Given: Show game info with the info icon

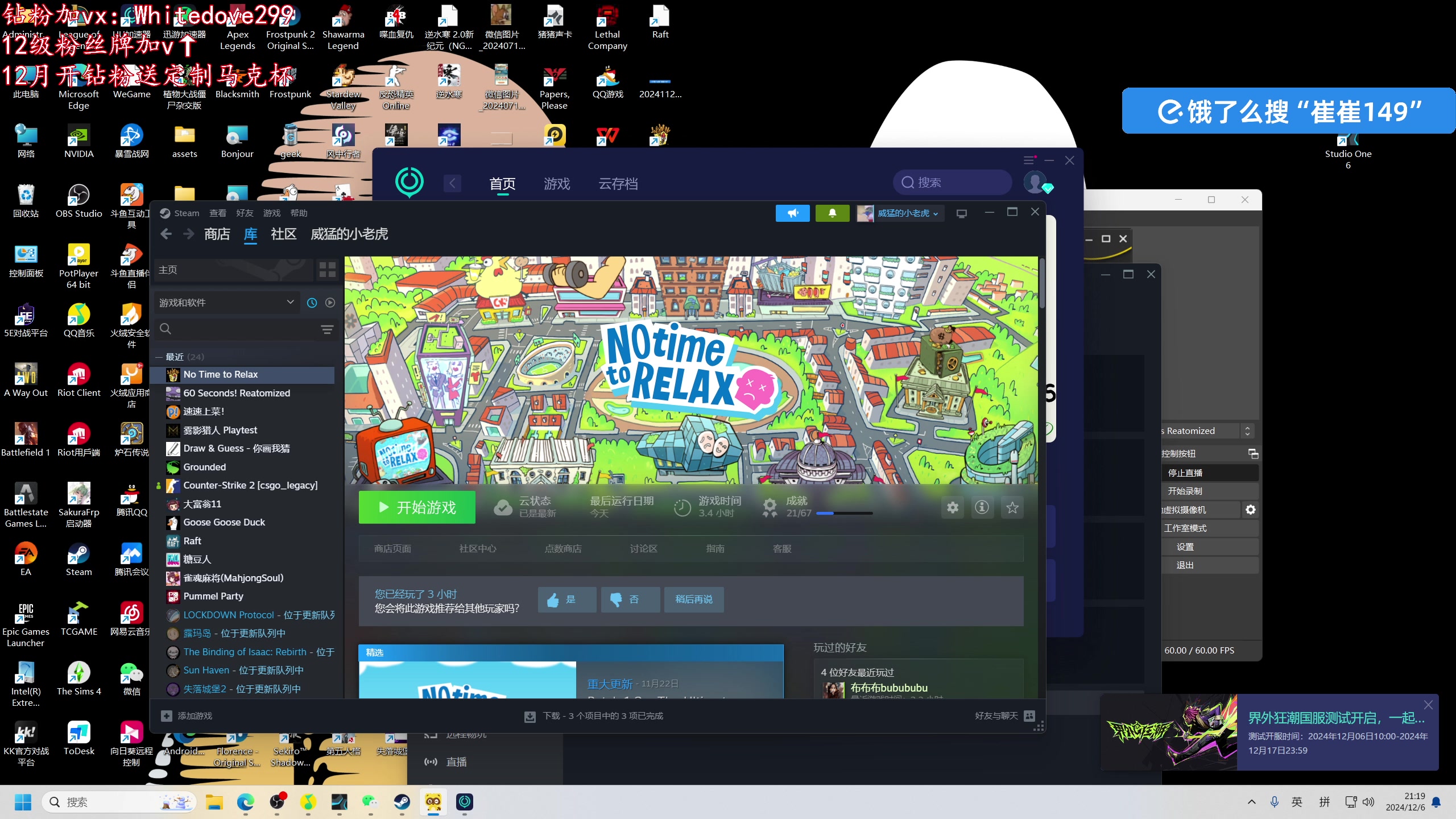Looking at the screenshot, I should pos(982,507).
